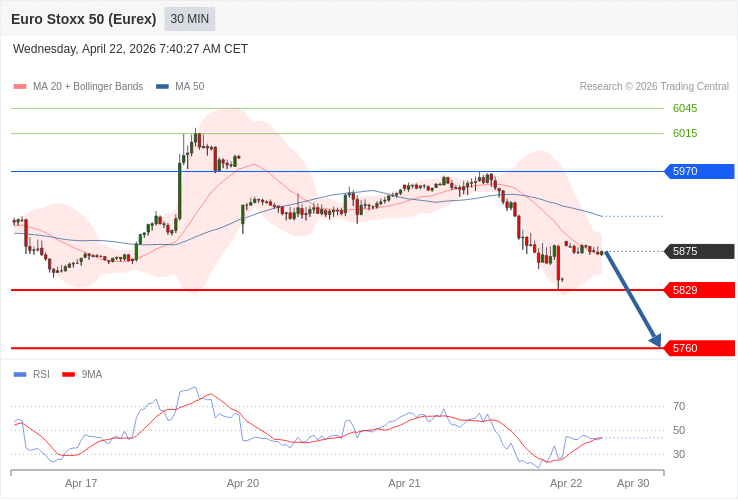The height and width of the screenshot is (500, 738).
Task: Click the Euro Stoxx 50 (Eurex) title
Action: click(84, 19)
